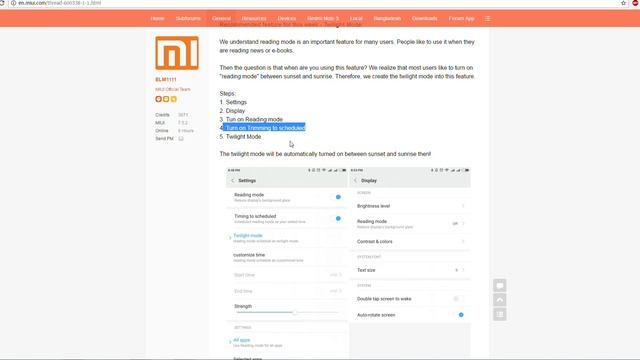Toggle the Timing to scheduled switch
Screen dimensions: 640x360
tap(338, 218)
